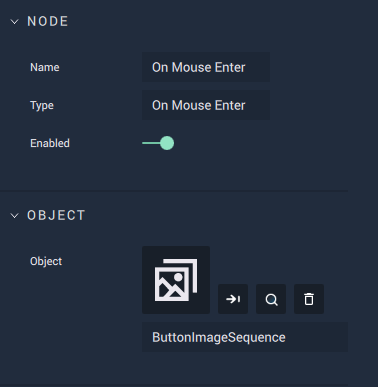Click the assign object arrow icon
The height and width of the screenshot is (387, 378).
233,299
